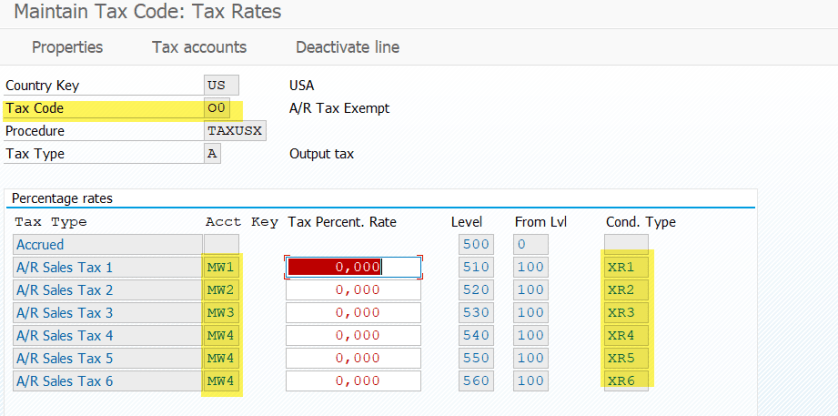The height and width of the screenshot is (416, 838).
Task: Select the A/R Sales Tax 2 row label
Action: [x=105, y=290]
